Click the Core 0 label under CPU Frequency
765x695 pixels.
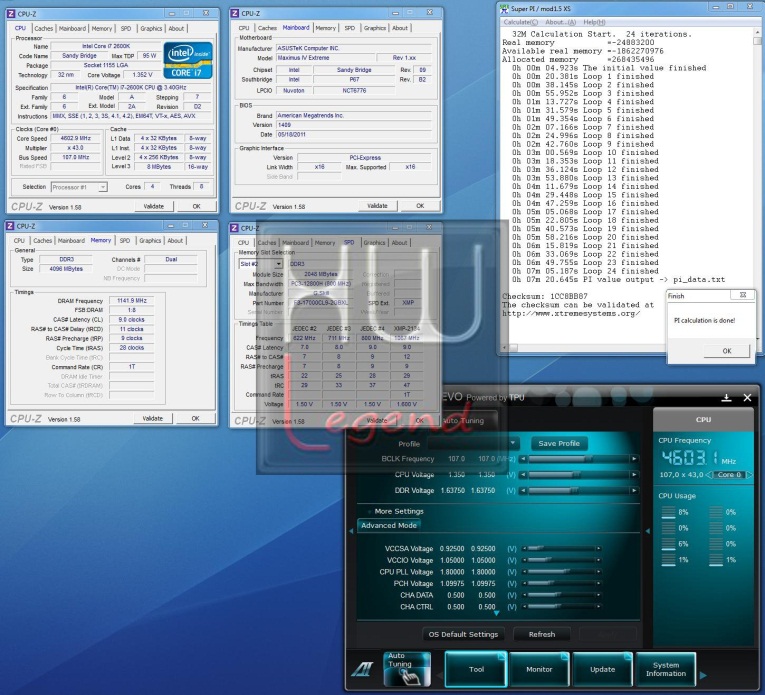coord(729,475)
